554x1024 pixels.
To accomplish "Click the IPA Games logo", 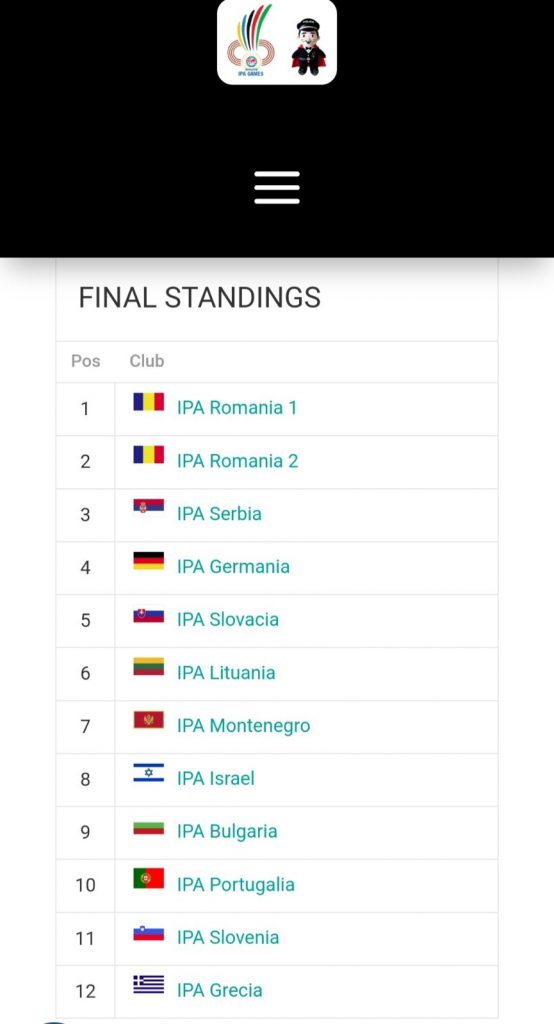I will pyautogui.click(x=251, y=41).
